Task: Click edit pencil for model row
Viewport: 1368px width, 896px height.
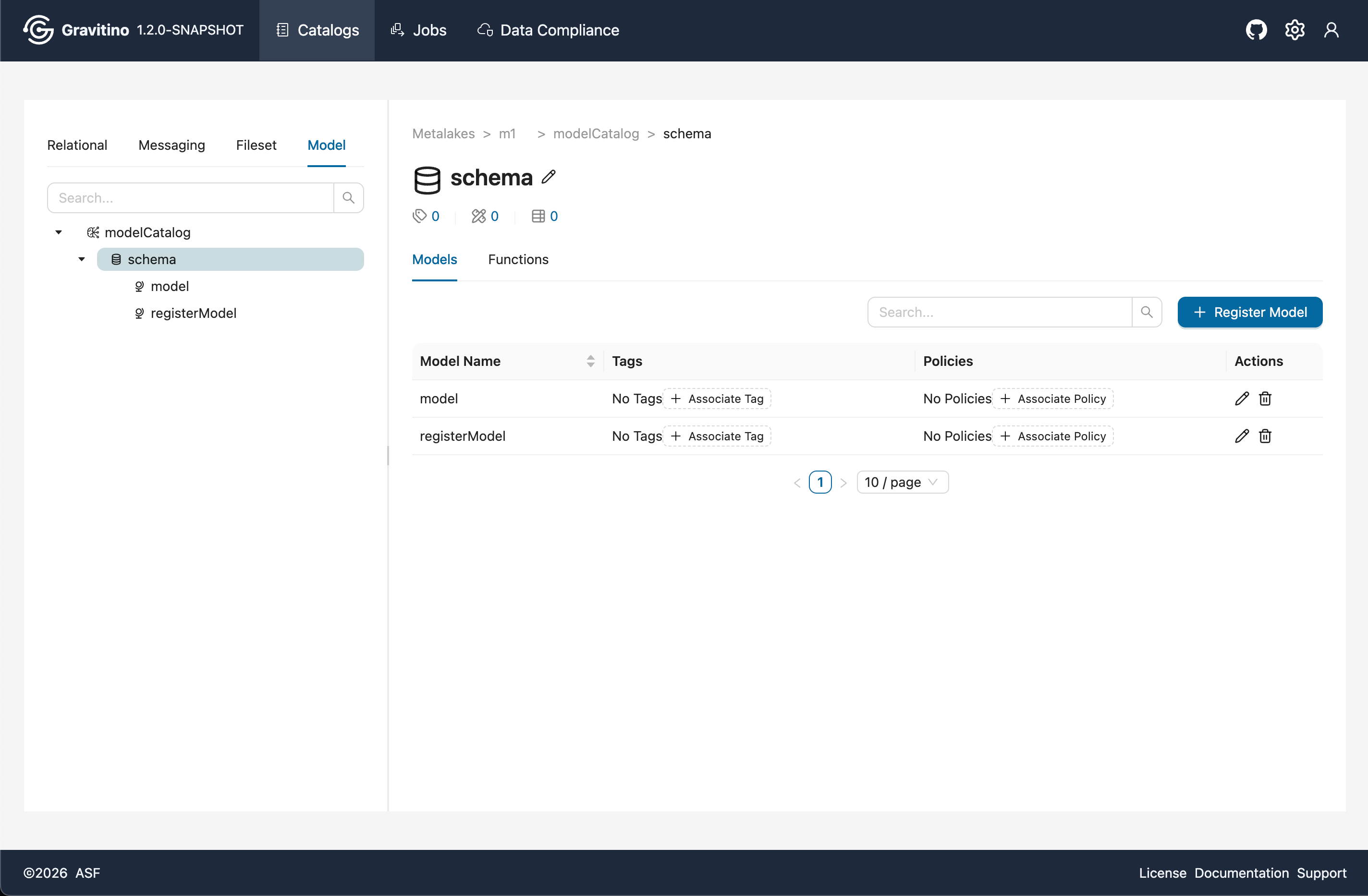Action: point(1242,399)
